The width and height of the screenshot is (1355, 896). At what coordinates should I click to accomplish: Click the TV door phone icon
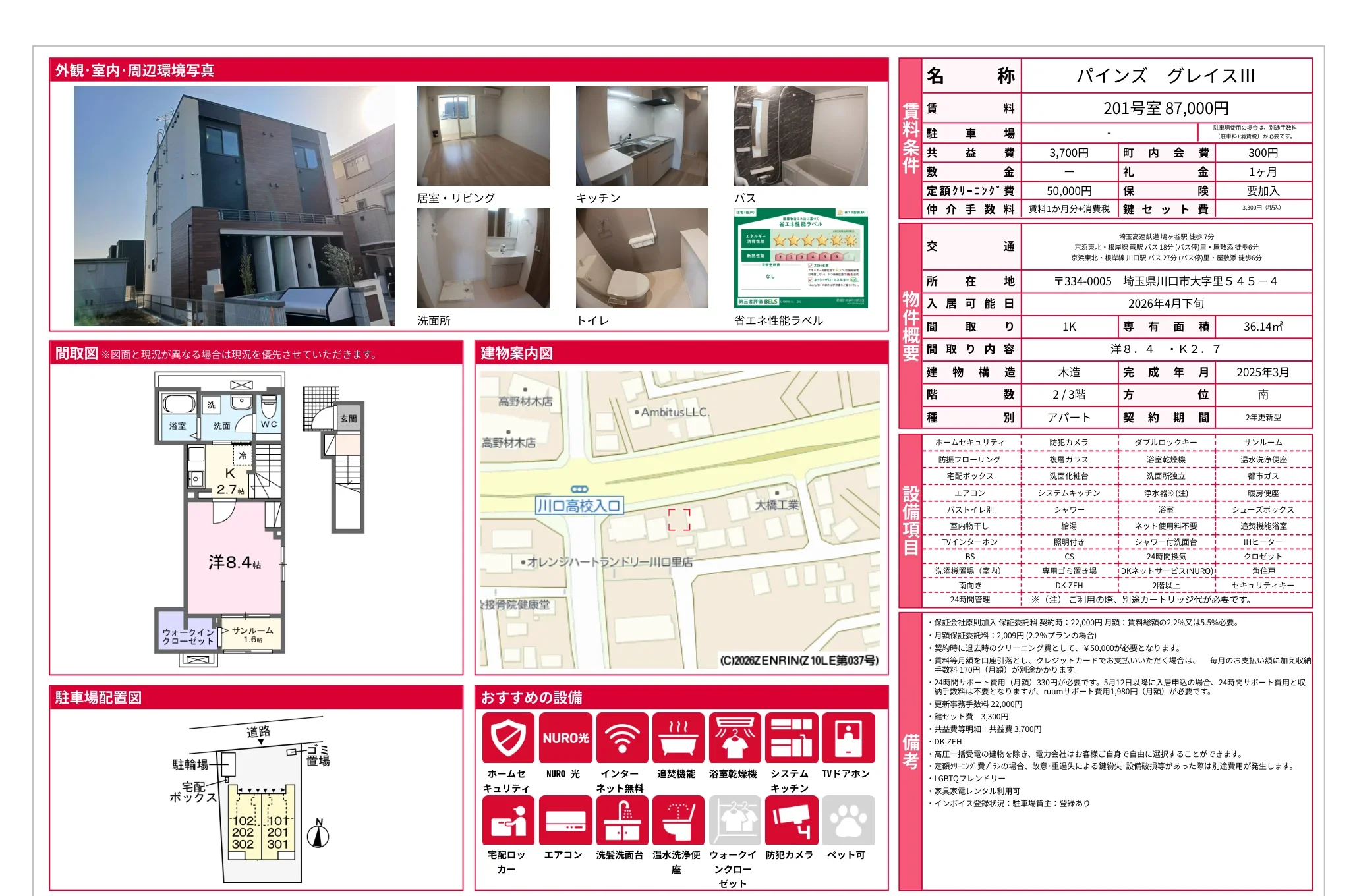point(848,738)
